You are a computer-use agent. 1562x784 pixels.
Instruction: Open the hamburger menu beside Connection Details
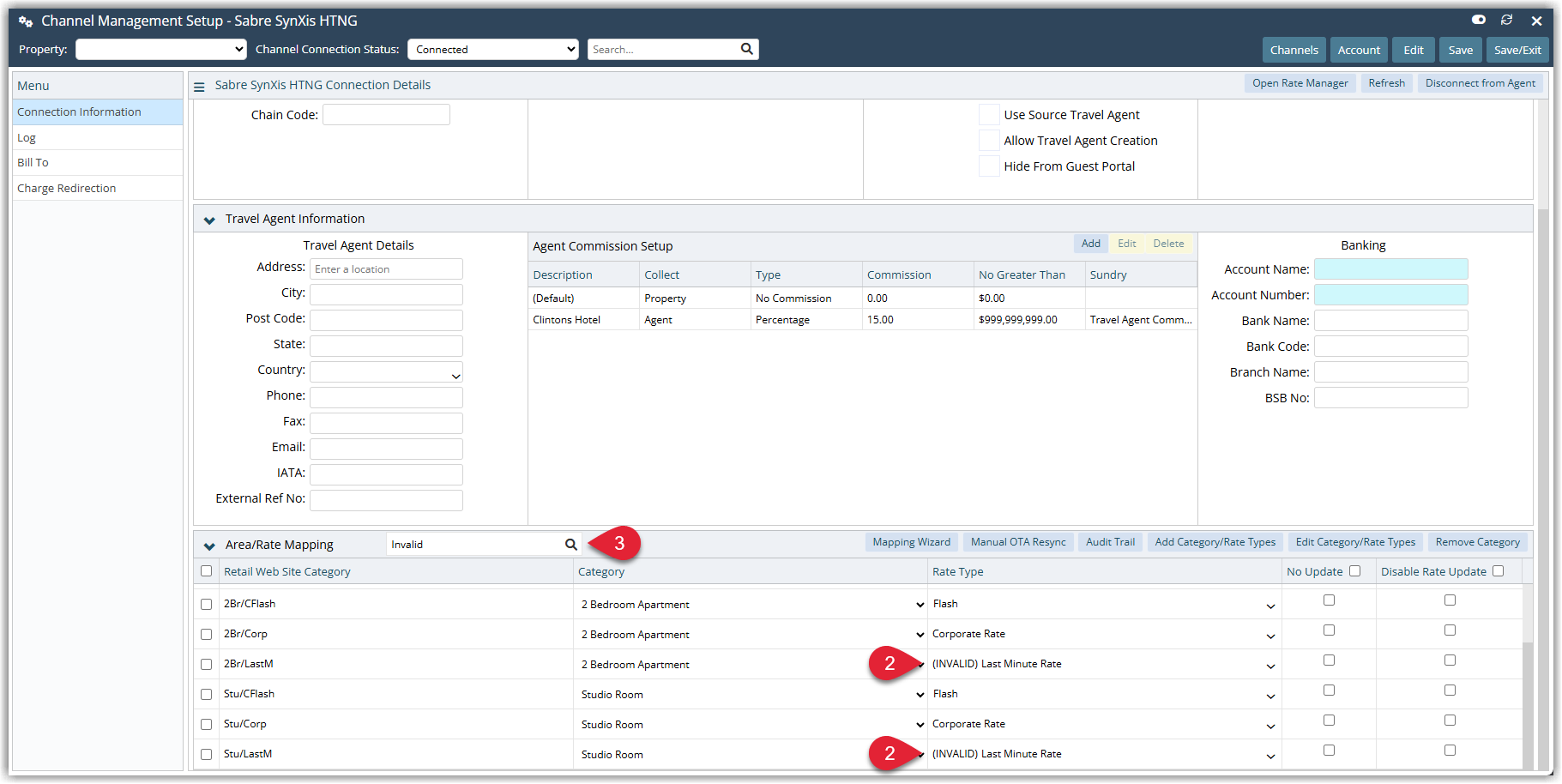click(x=199, y=87)
